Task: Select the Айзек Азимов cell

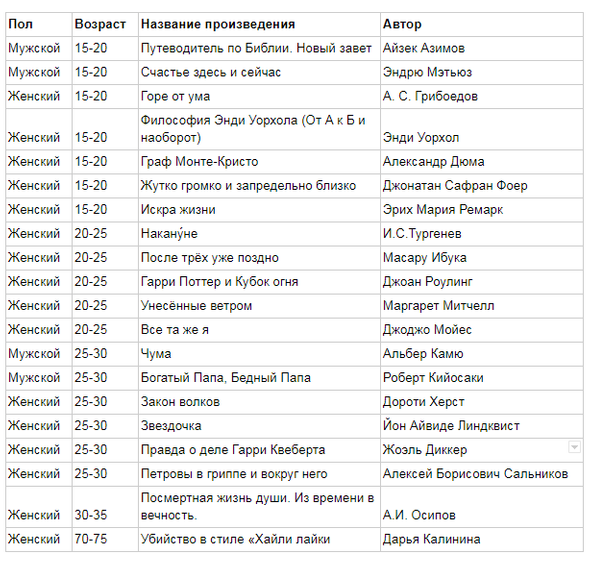Action: click(482, 49)
